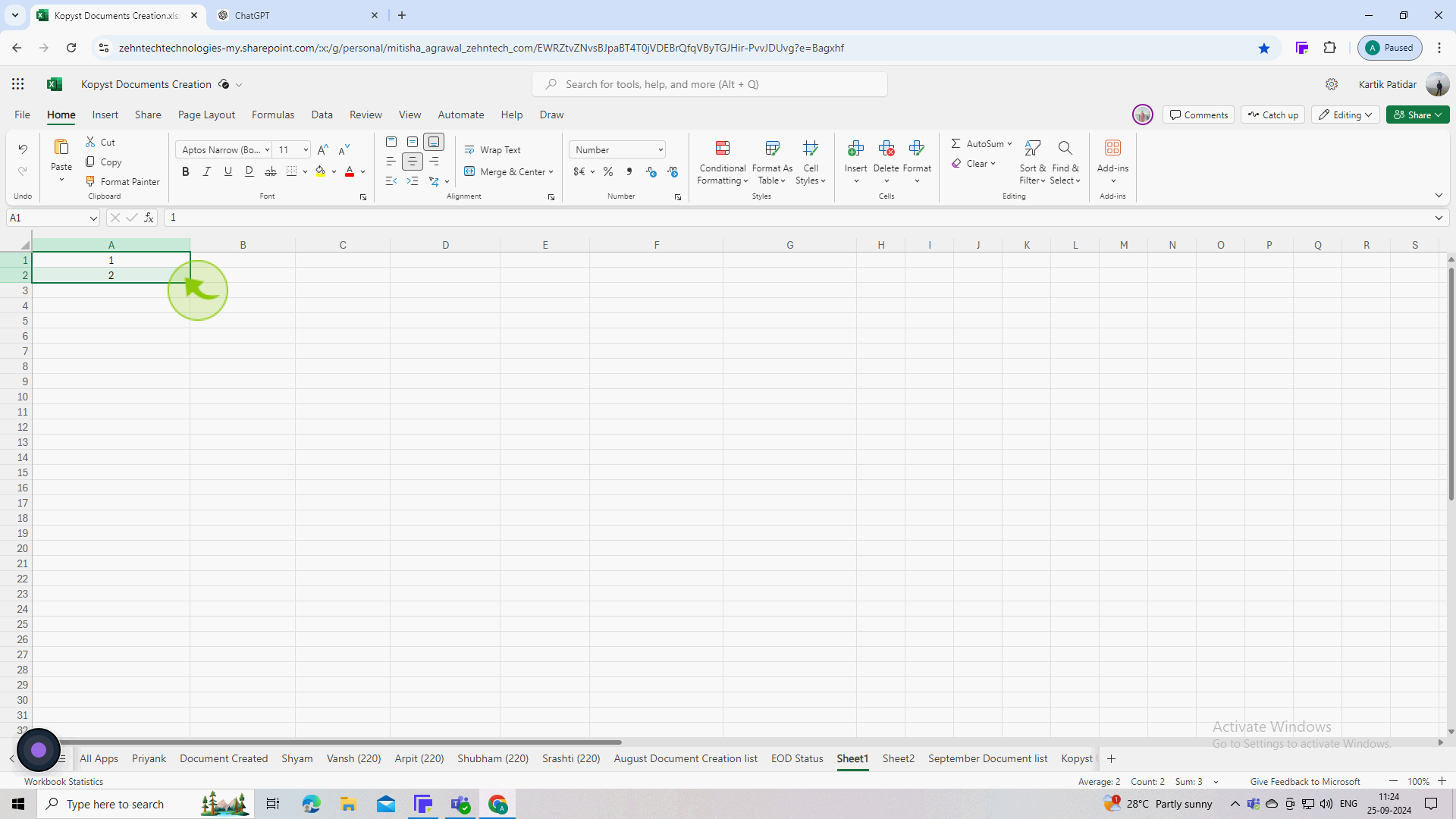
Task: Expand the AutoSum dropdown
Action: 1009,143
